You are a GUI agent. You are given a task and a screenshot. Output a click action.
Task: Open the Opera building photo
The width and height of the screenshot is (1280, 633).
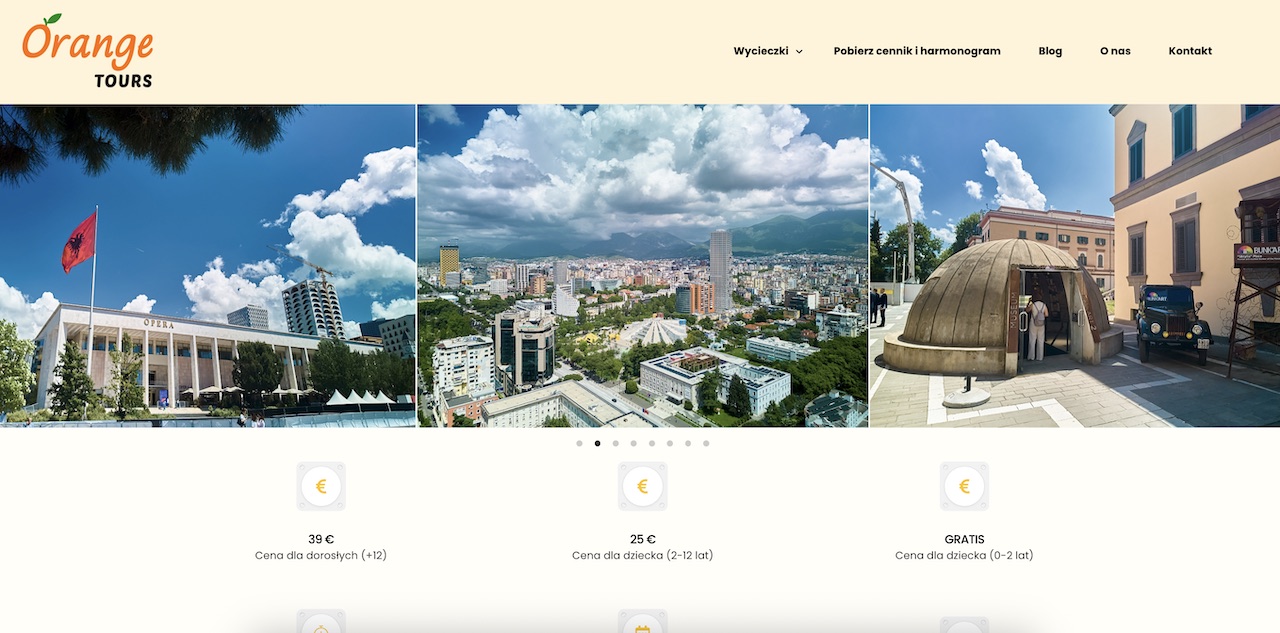coord(208,266)
